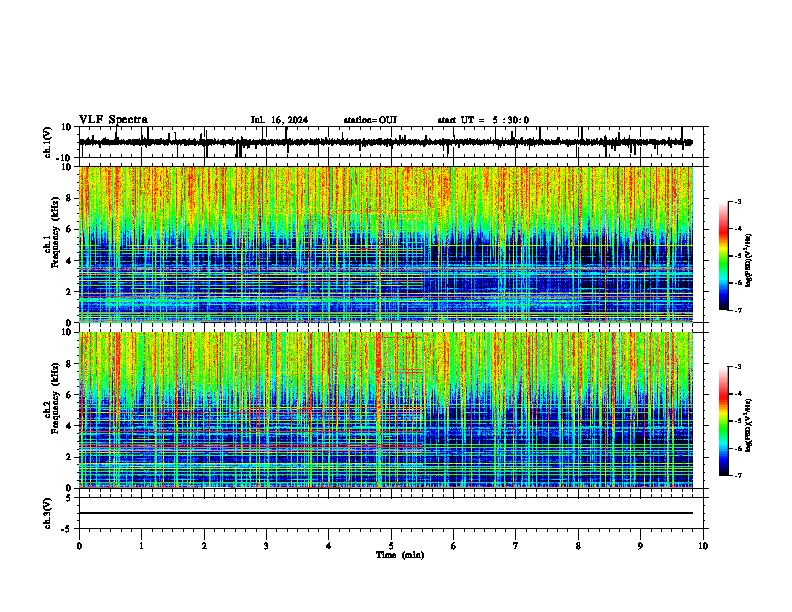This screenshot has height=612, width=792.
Task: Click the '-3' label on ch.1 color bar
Action: (737, 202)
